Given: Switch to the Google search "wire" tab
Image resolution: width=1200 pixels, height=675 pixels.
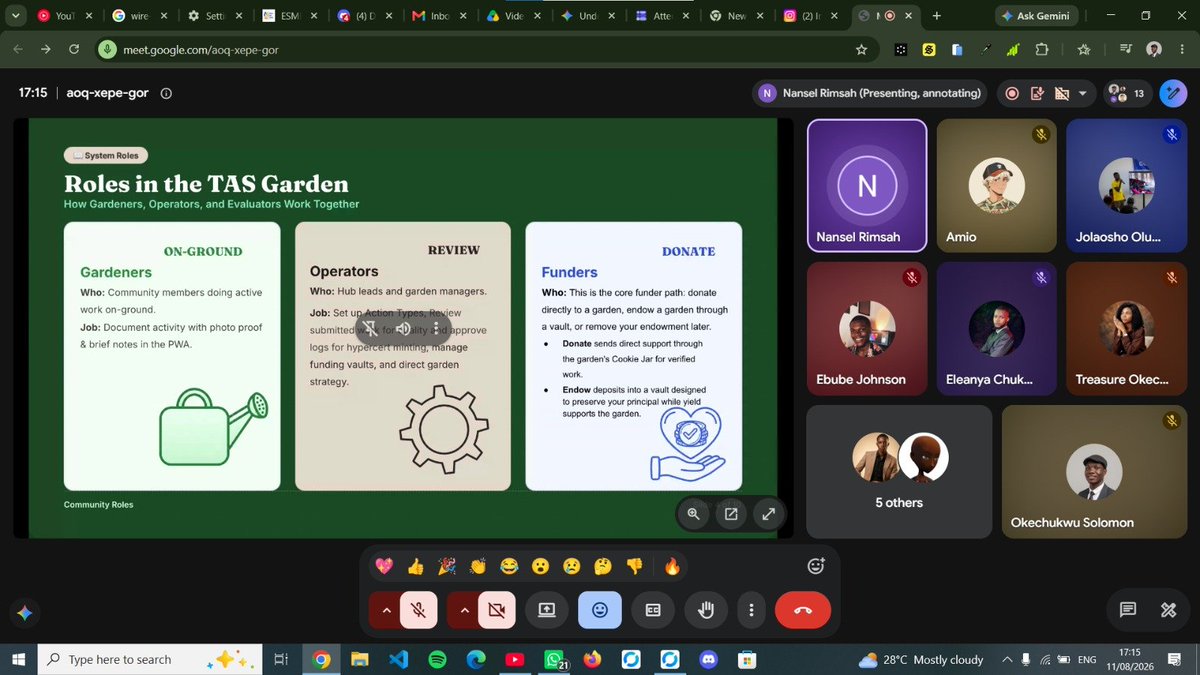Looking at the screenshot, I should click(x=140, y=16).
